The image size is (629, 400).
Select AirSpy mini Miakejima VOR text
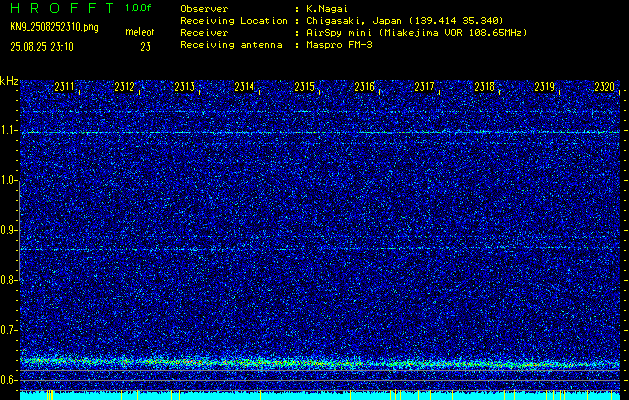416,33
